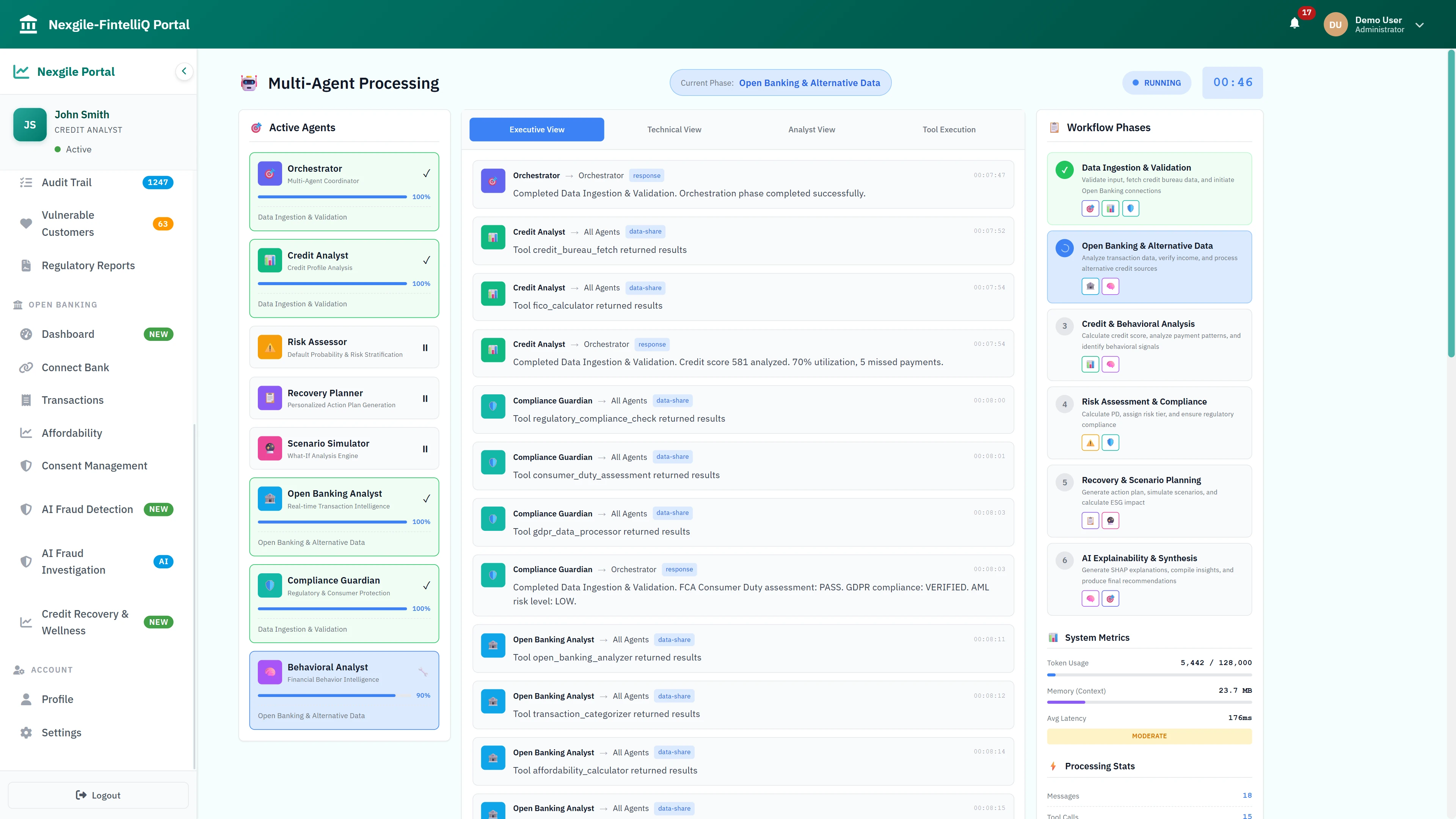
Task: Switch to the Technical View tab
Action: (674, 129)
